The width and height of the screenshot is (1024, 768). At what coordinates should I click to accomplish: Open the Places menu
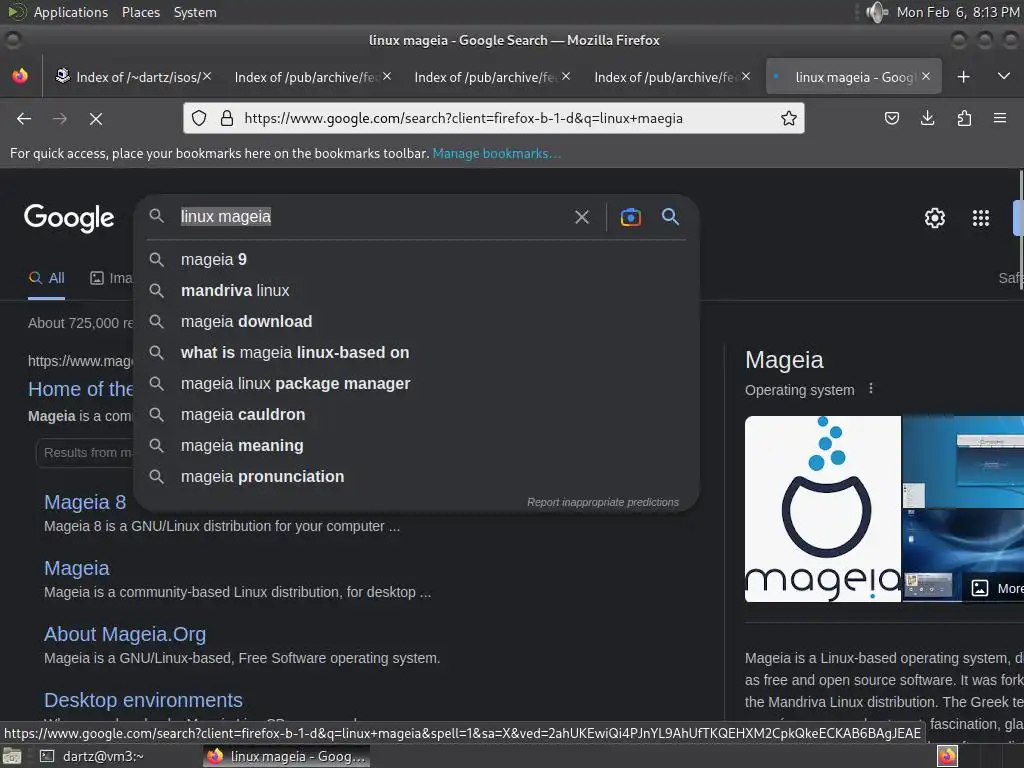(x=140, y=12)
